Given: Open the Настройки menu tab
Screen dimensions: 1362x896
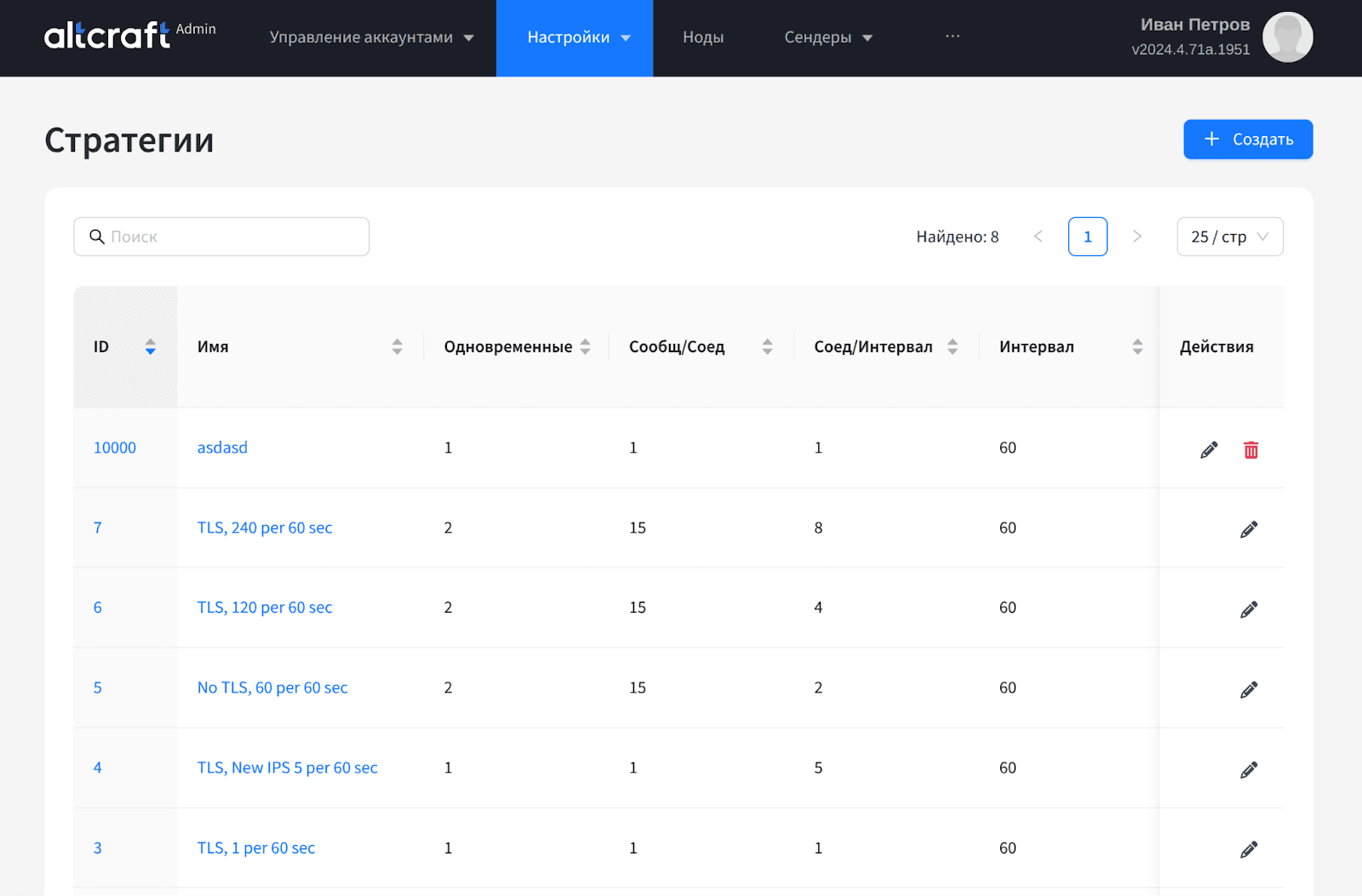Looking at the screenshot, I should 575,37.
